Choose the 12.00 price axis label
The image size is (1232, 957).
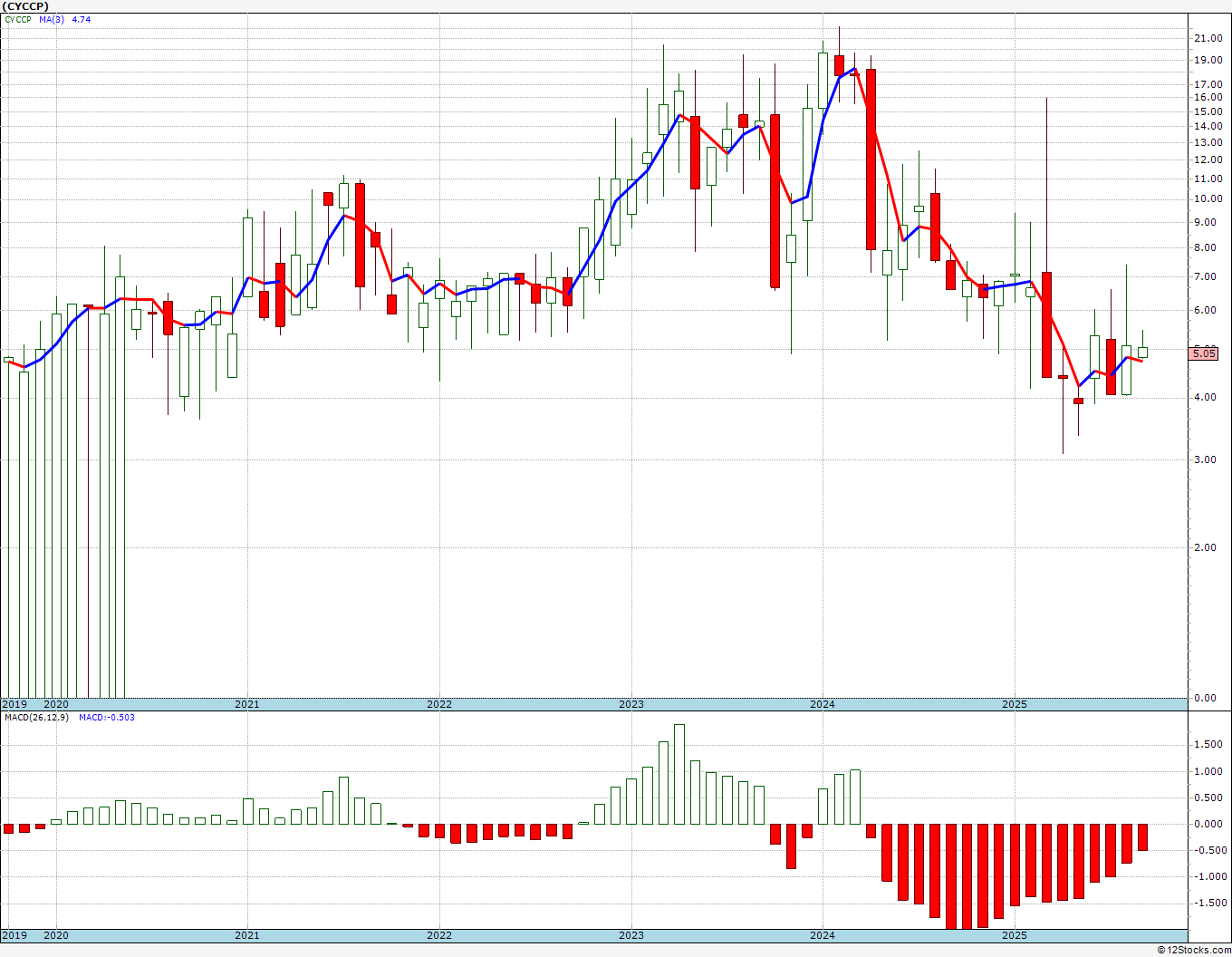[x=1208, y=160]
